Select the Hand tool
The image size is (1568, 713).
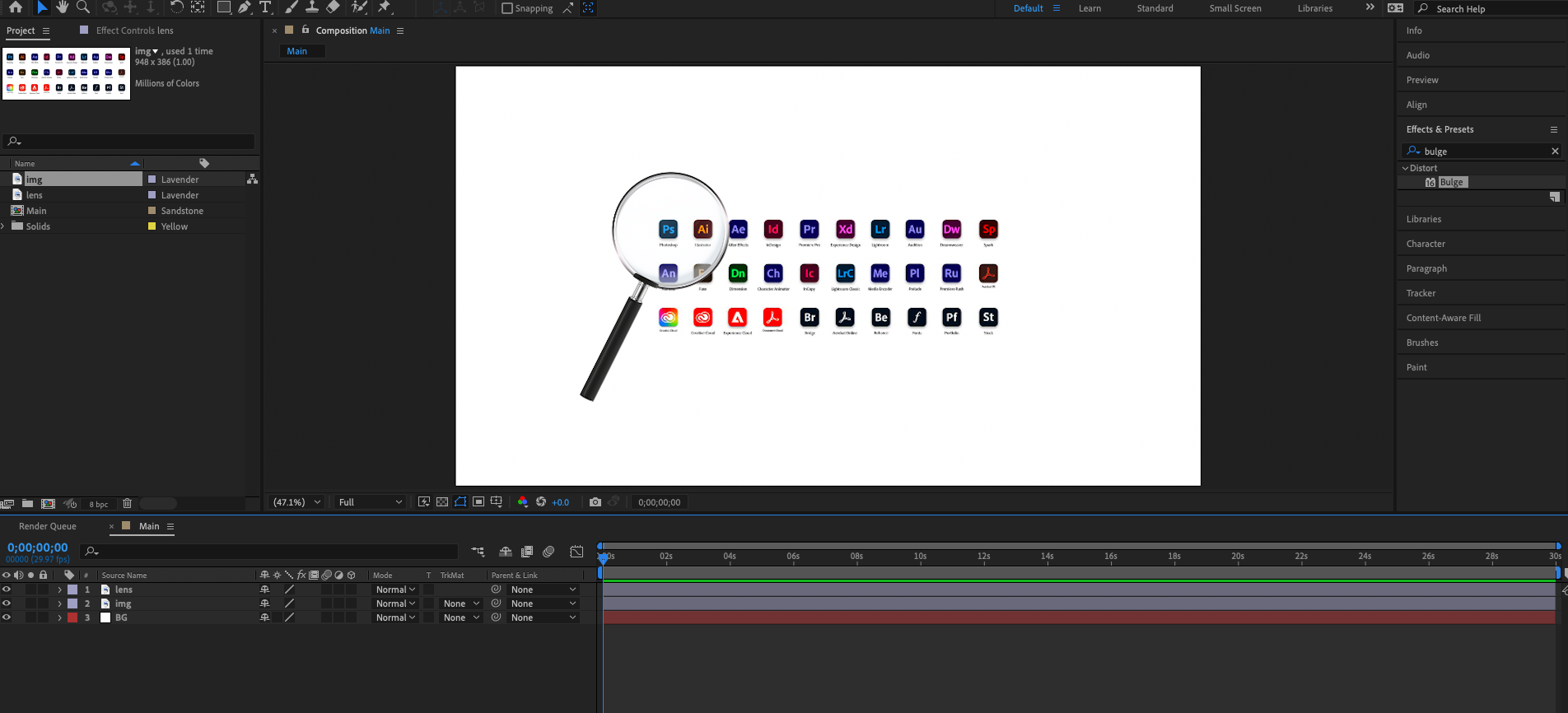click(x=63, y=7)
